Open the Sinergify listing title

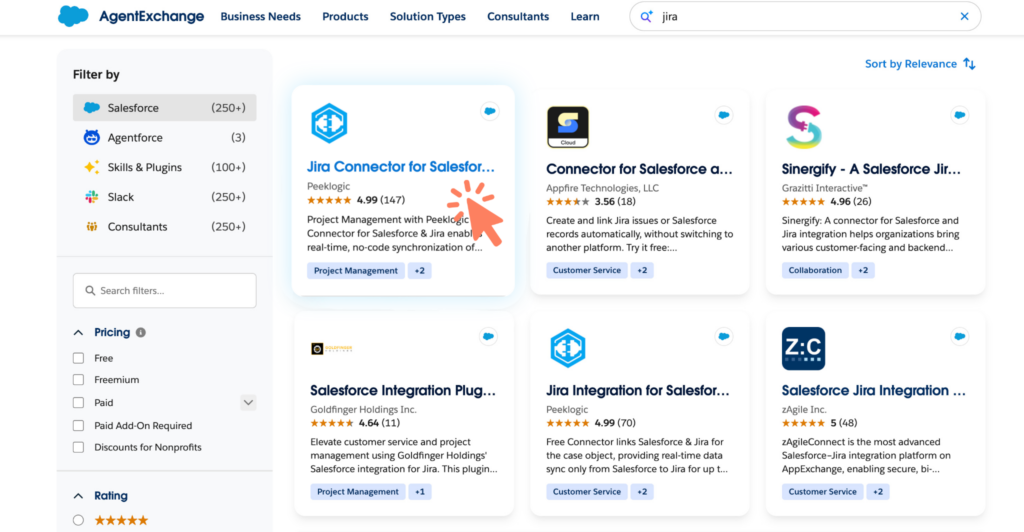pos(871,169)
